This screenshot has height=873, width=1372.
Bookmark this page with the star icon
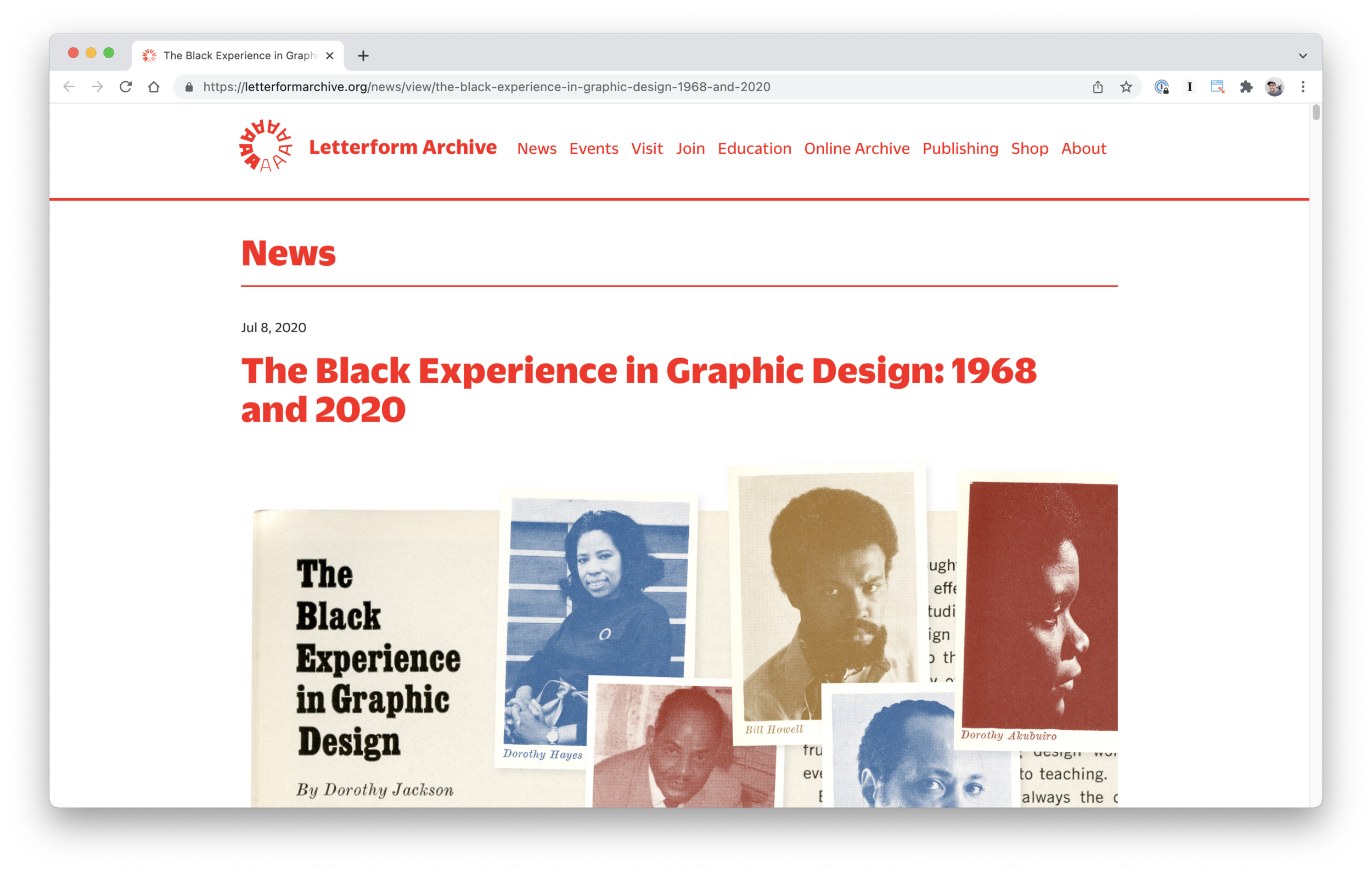pyautogui.click(x=1126, y=87)
